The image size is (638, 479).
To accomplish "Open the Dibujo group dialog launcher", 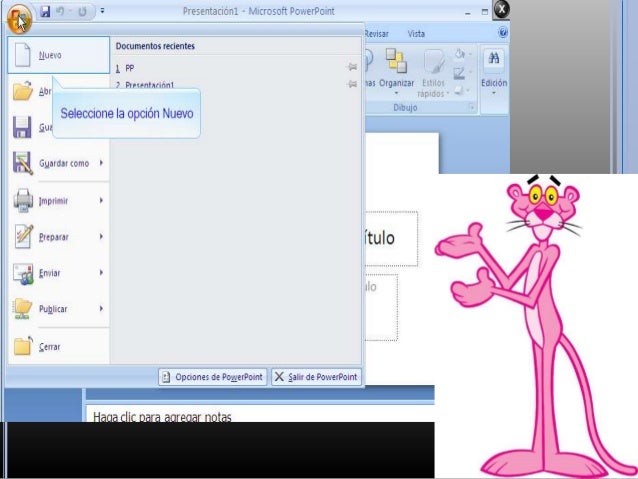I will (472, 107).
